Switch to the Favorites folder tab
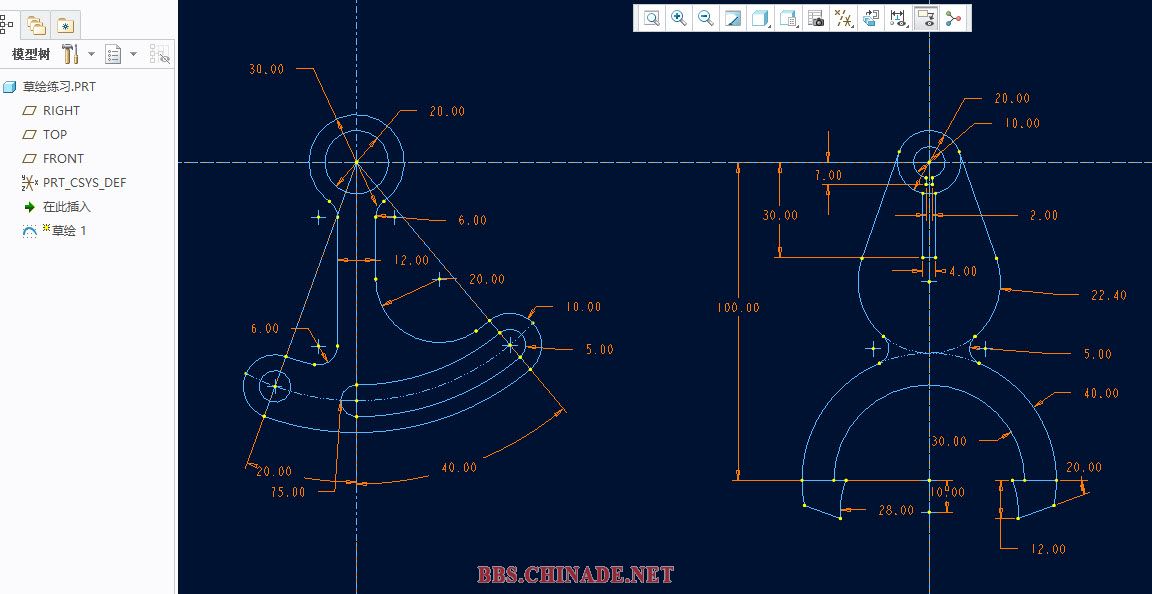Image resolution: width=1152 pixels, height=594 pixels. tap(65, 26)
